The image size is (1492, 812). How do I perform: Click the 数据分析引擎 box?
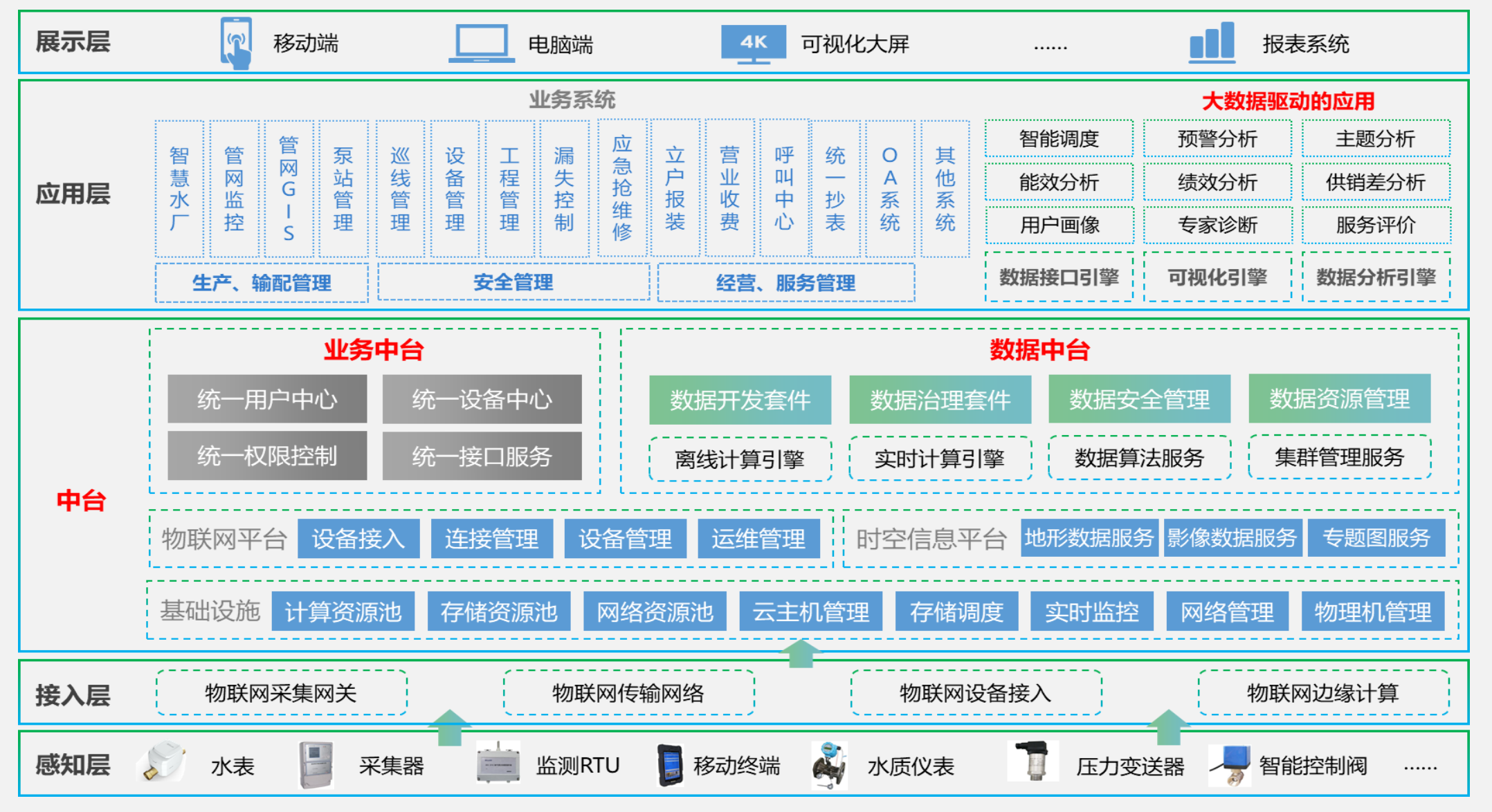pos(1376,277)
